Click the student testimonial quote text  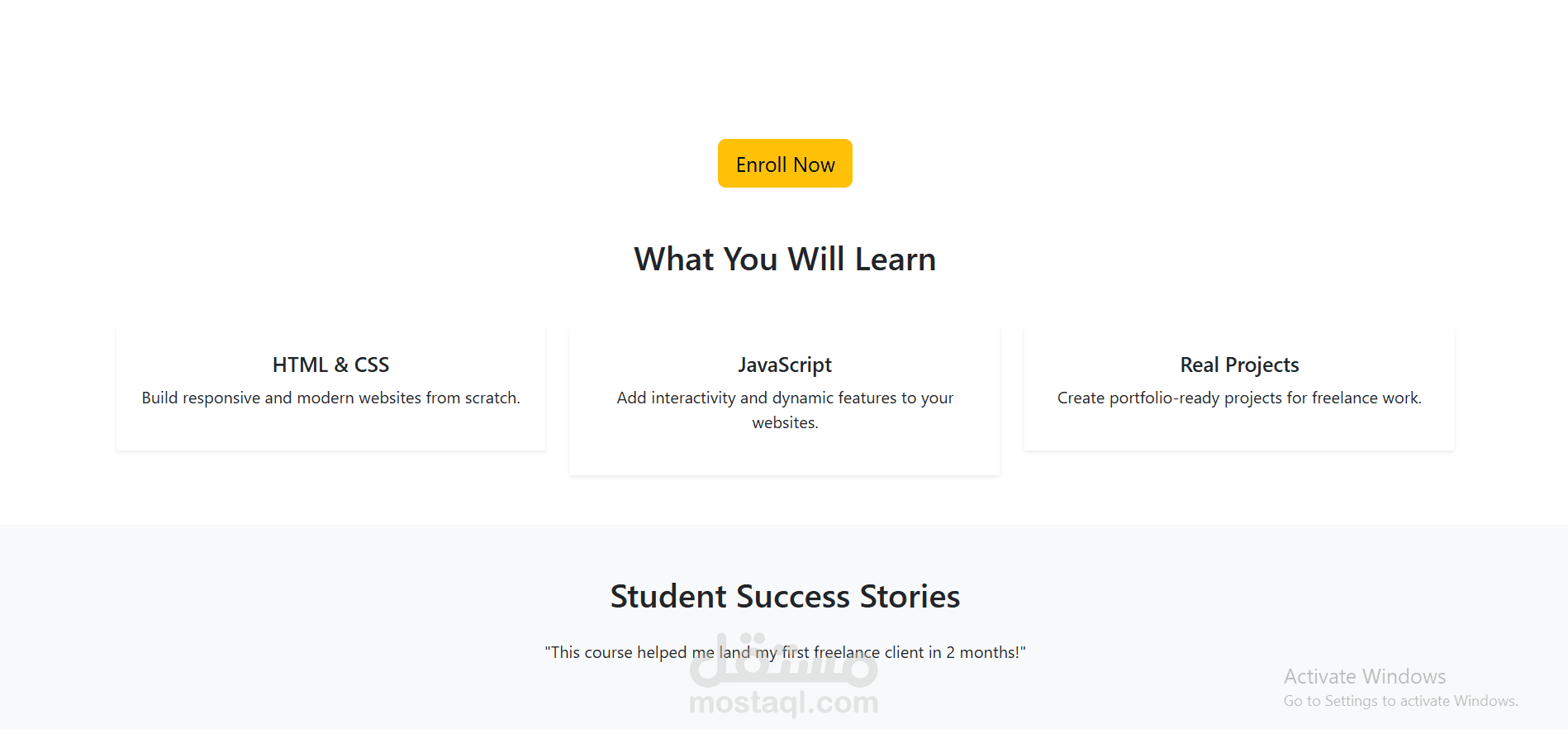click(x=784, y=652)
